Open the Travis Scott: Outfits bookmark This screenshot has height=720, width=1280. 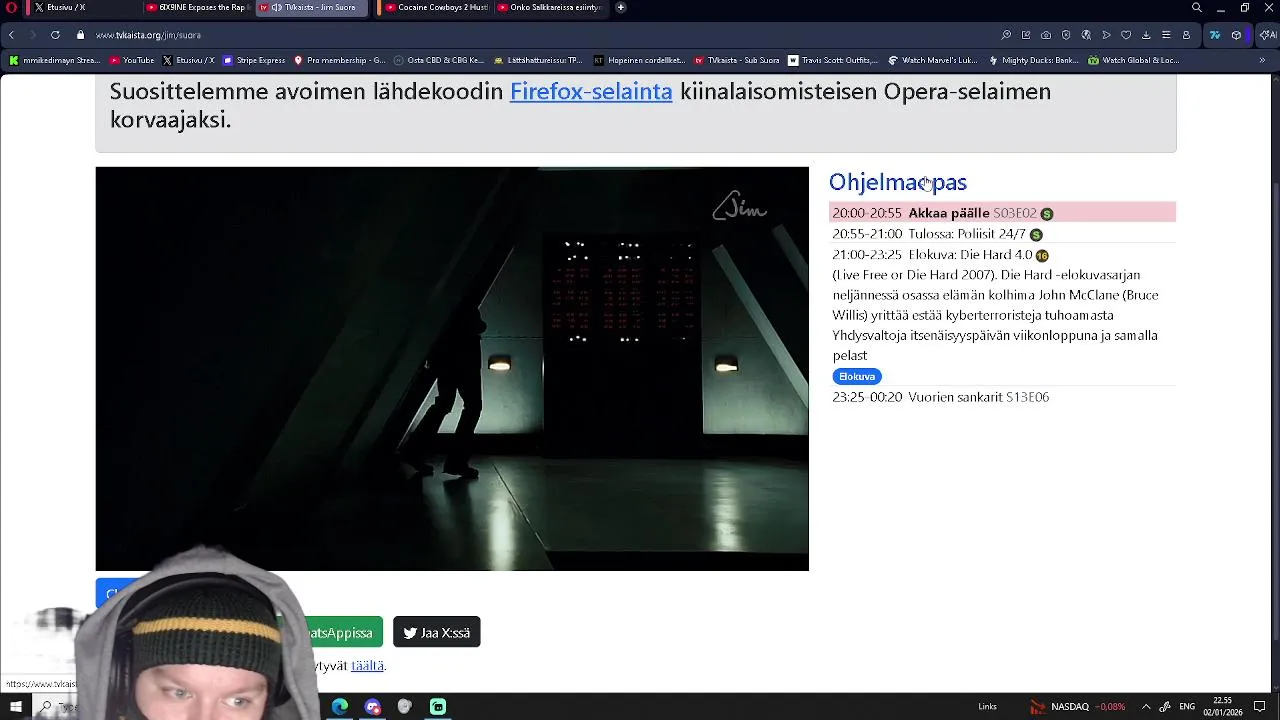click(833, 60)
